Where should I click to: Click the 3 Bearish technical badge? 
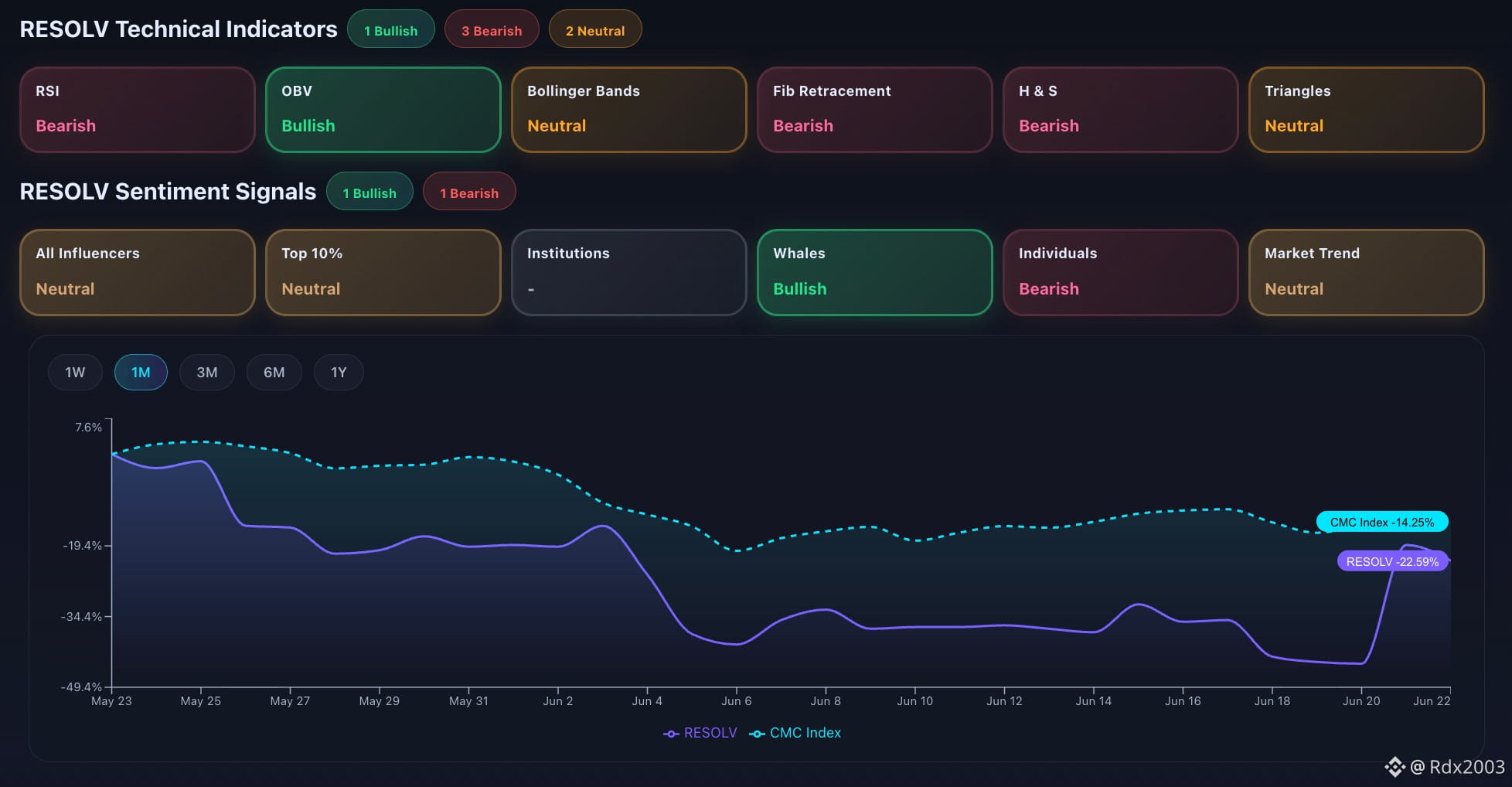492,29
